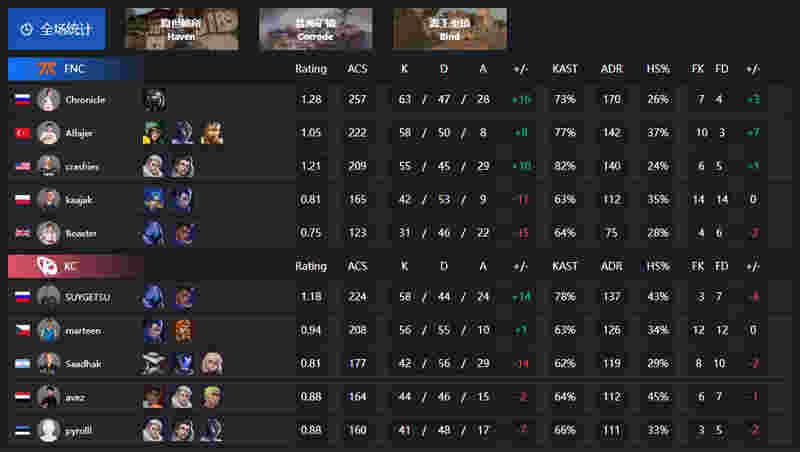This screenshot has width=800, height=452.
Task: Click marteen's second agent icon
Action: point(183,330)
